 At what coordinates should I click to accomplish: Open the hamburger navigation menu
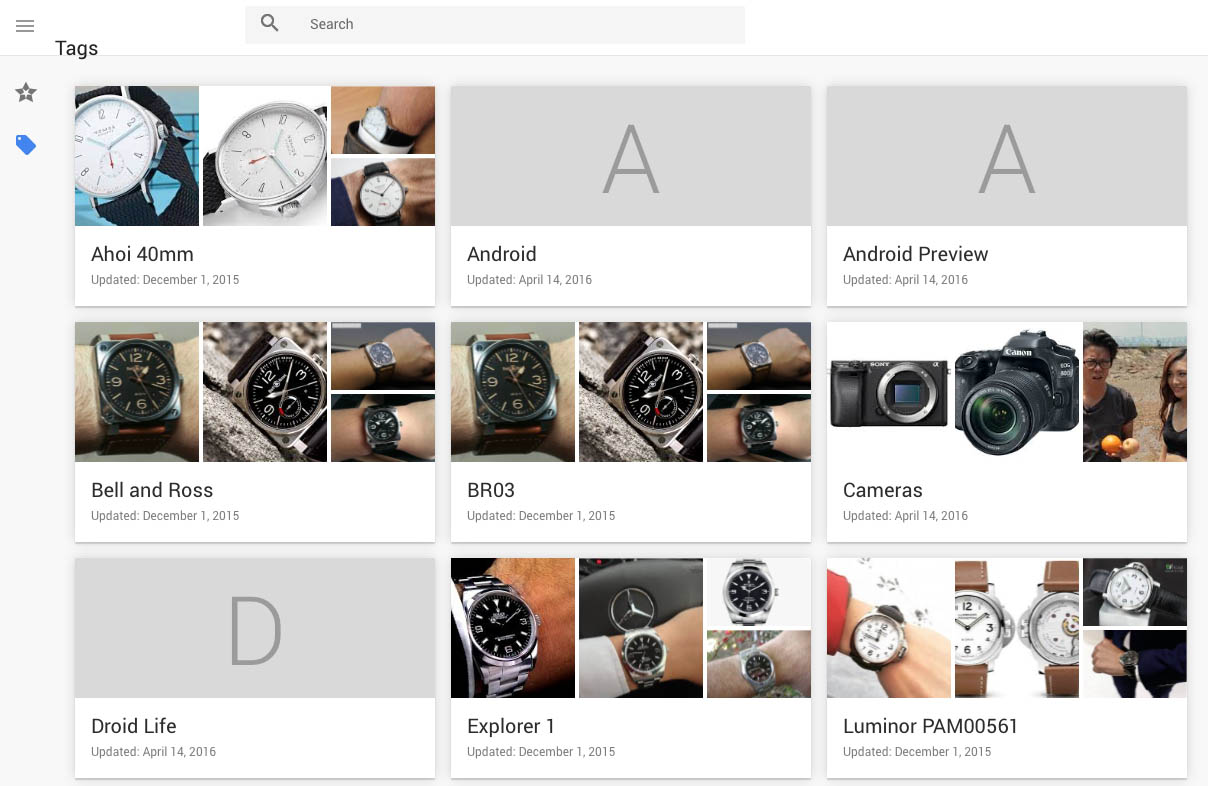[x=25, y=26]
